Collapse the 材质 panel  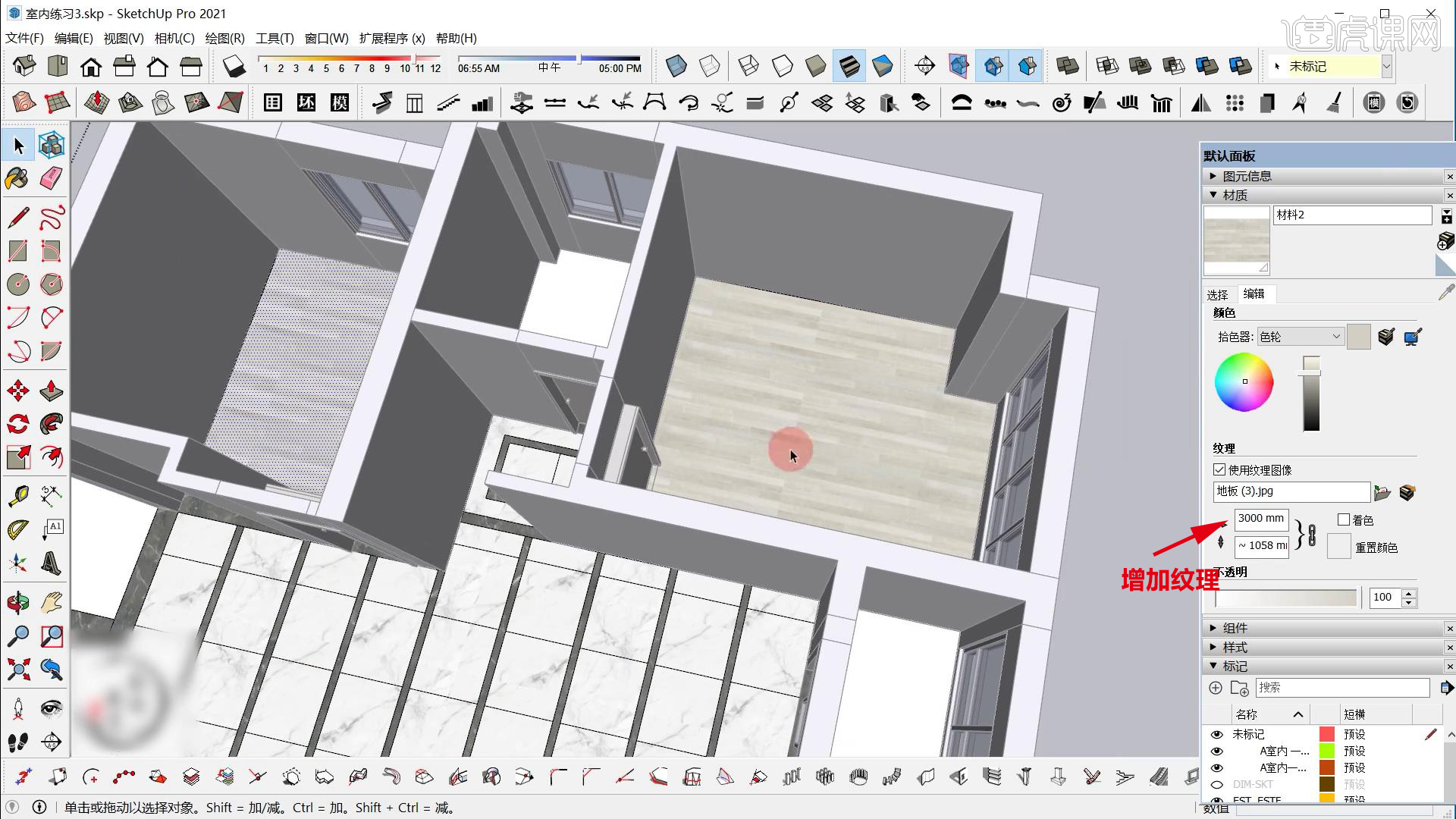click(x=1213, y=195)
